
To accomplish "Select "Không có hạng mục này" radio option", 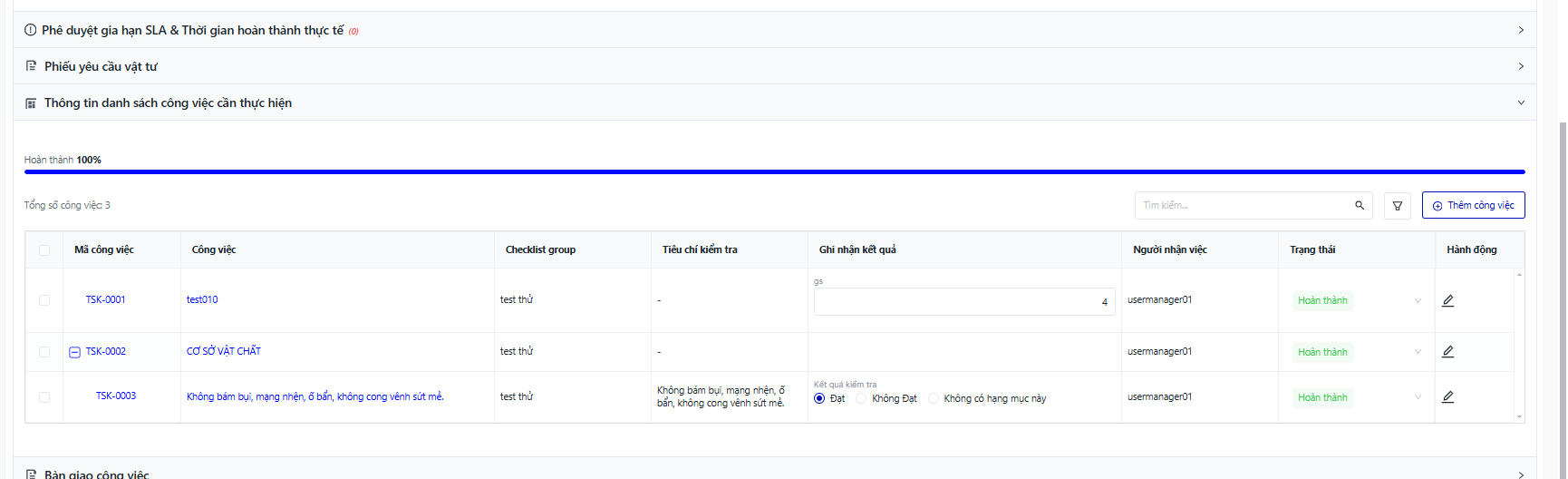I will coord(934,399).
